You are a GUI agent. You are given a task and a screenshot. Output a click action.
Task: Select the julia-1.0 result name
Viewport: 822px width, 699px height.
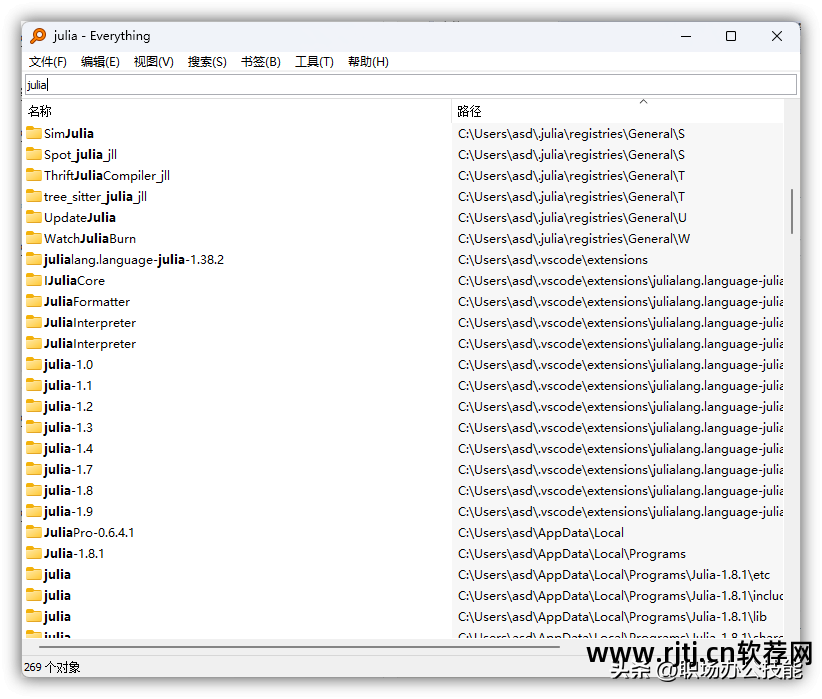tap(68, 364)
